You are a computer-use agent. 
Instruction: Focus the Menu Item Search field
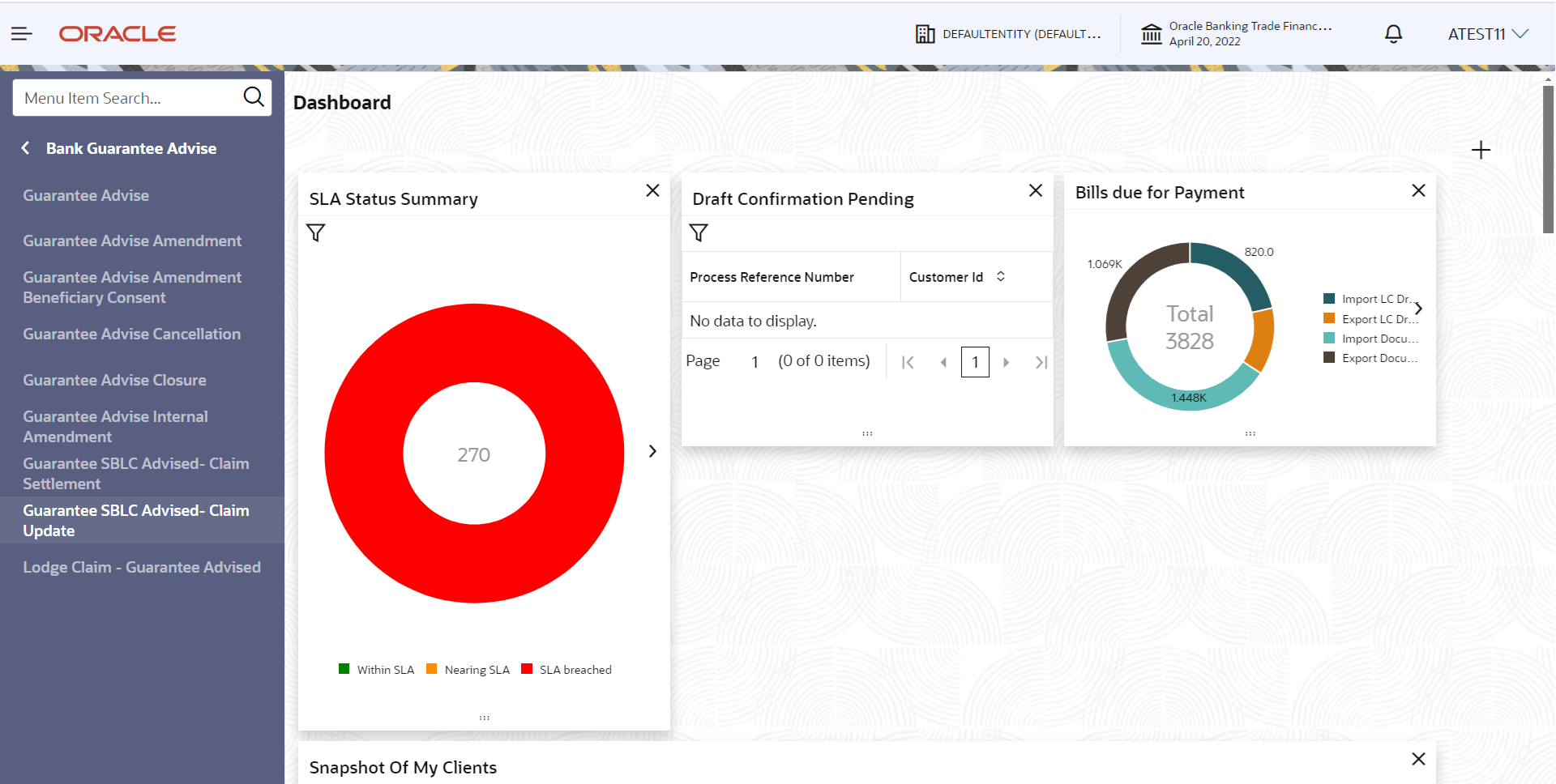[130, 98]
